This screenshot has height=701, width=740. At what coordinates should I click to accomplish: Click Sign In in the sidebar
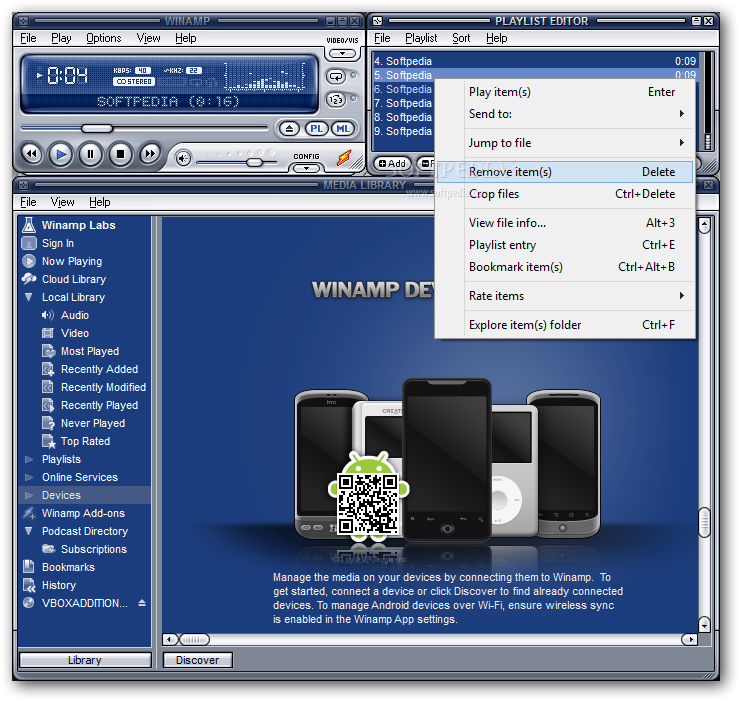click(58, 243)
